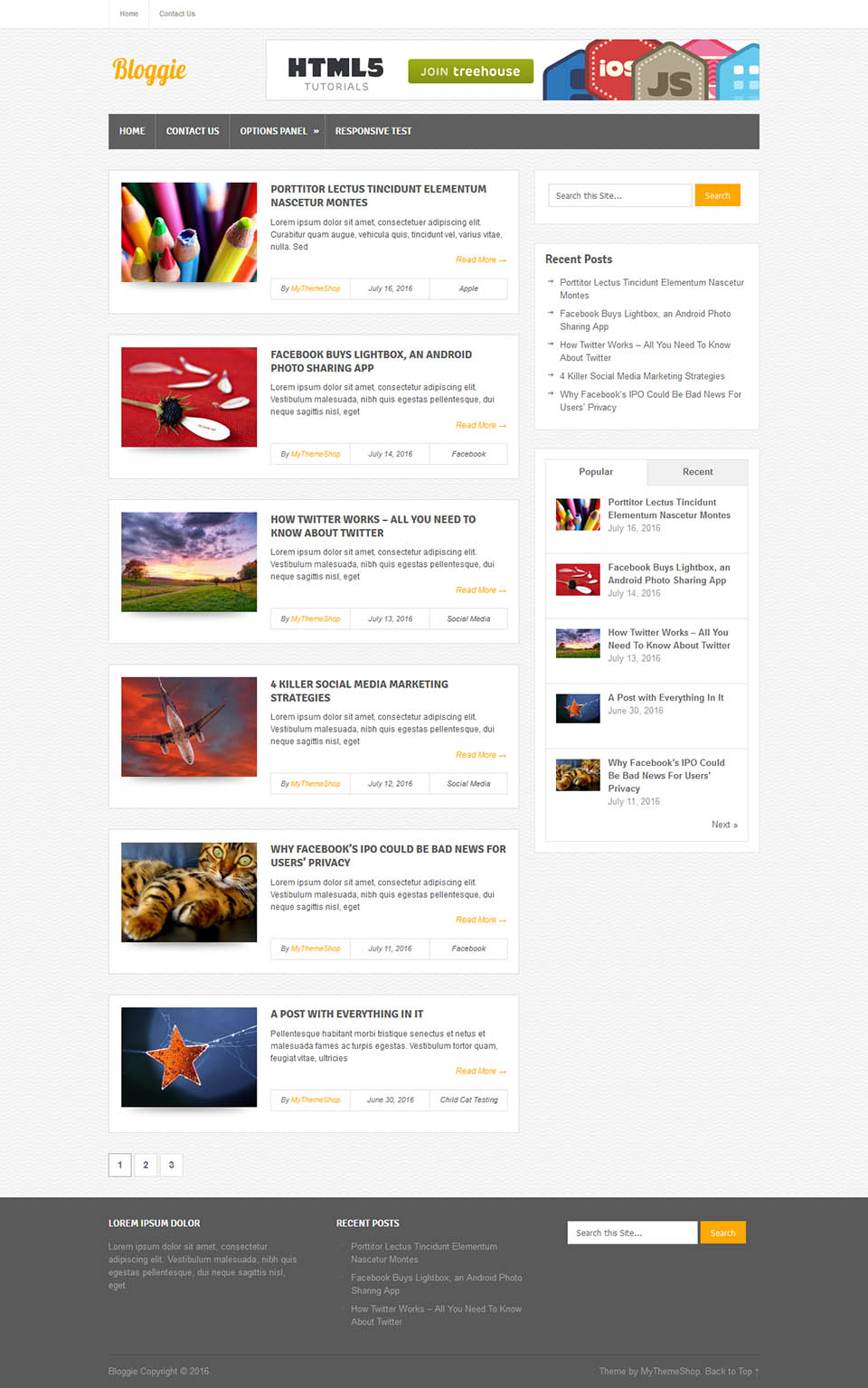
Task: Go to page 2 of posts
Action: [146, 1165]
